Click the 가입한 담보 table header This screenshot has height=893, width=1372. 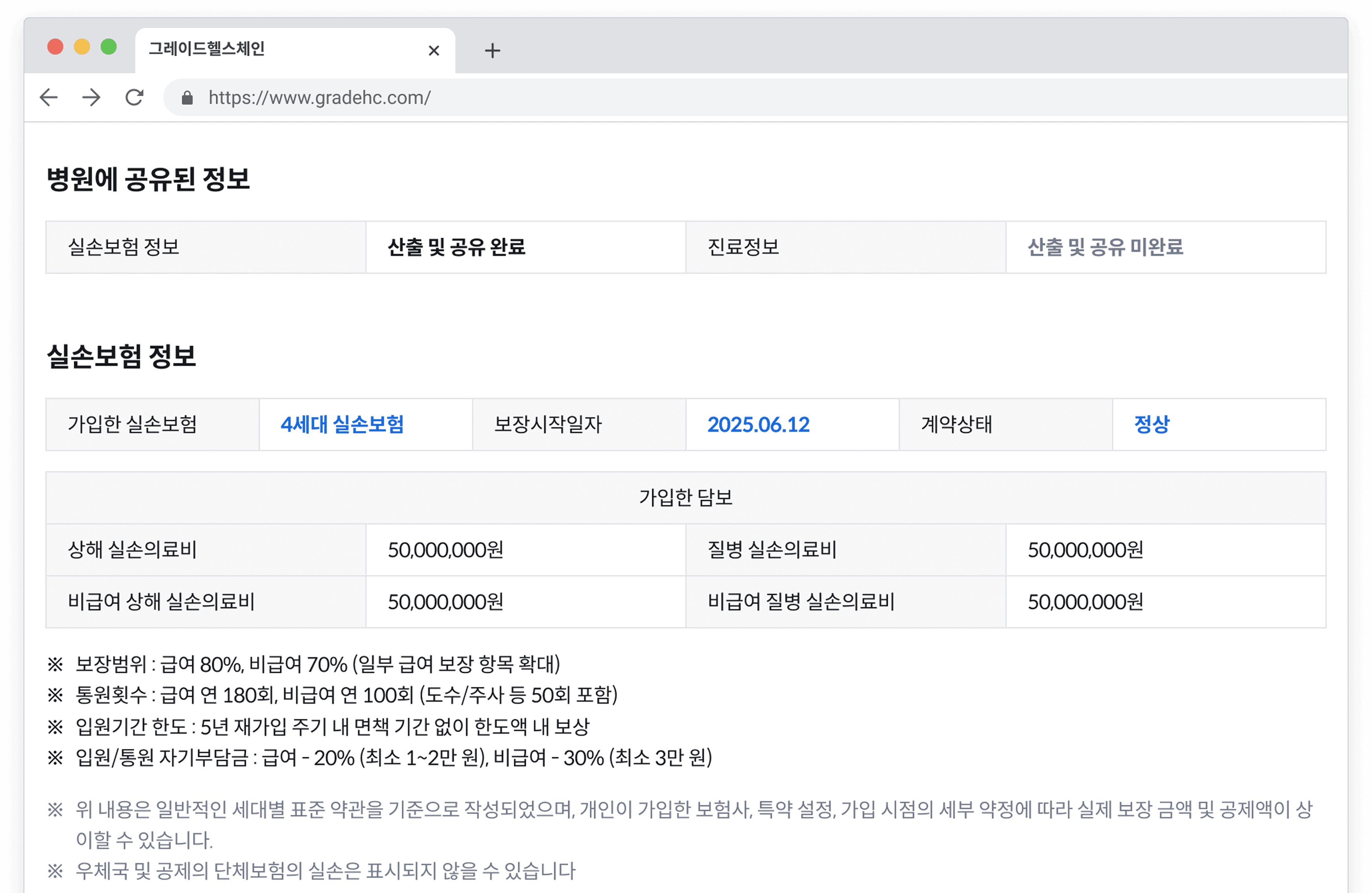(686, 498)
